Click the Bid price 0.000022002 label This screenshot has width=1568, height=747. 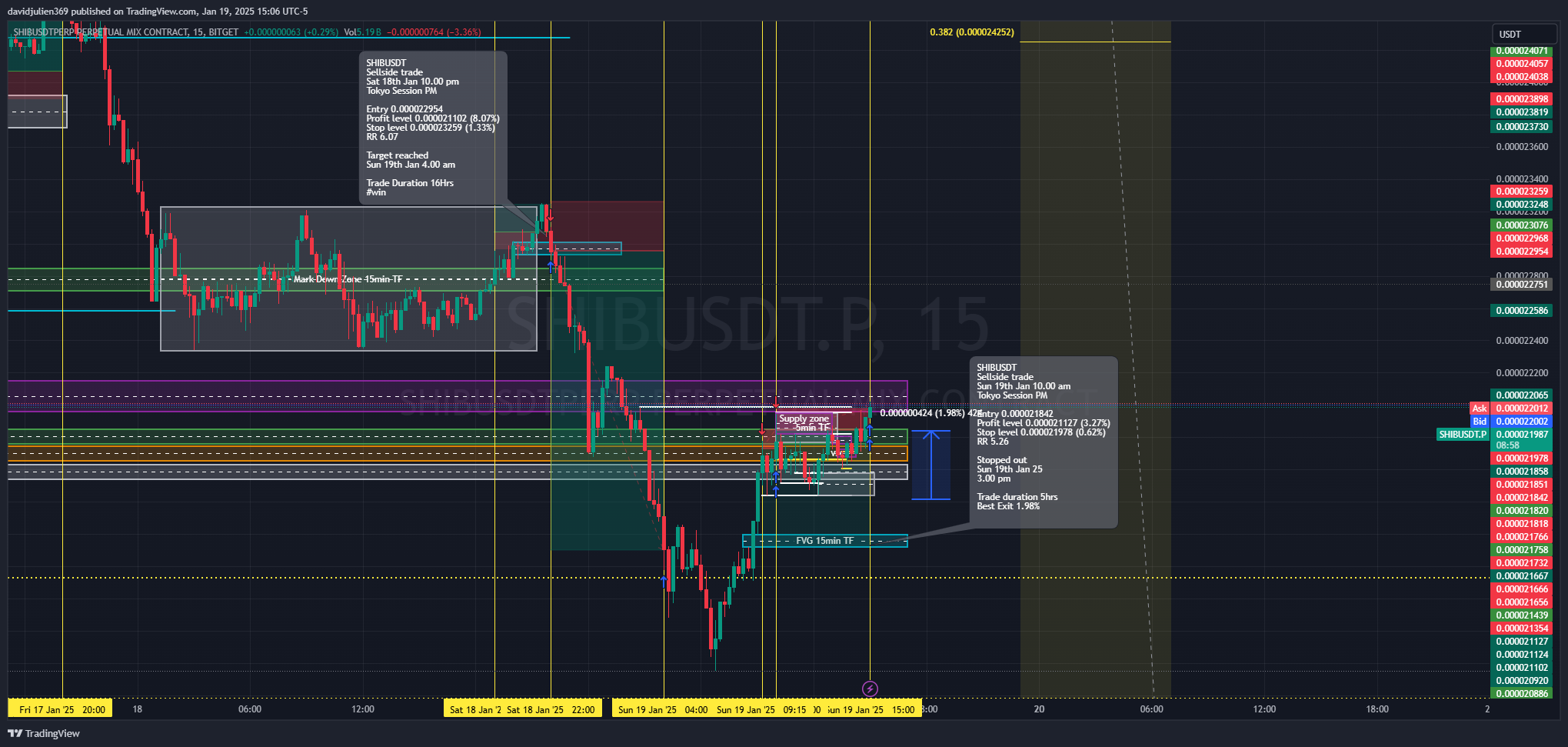pyautogui.click(x=1522, y=422)
